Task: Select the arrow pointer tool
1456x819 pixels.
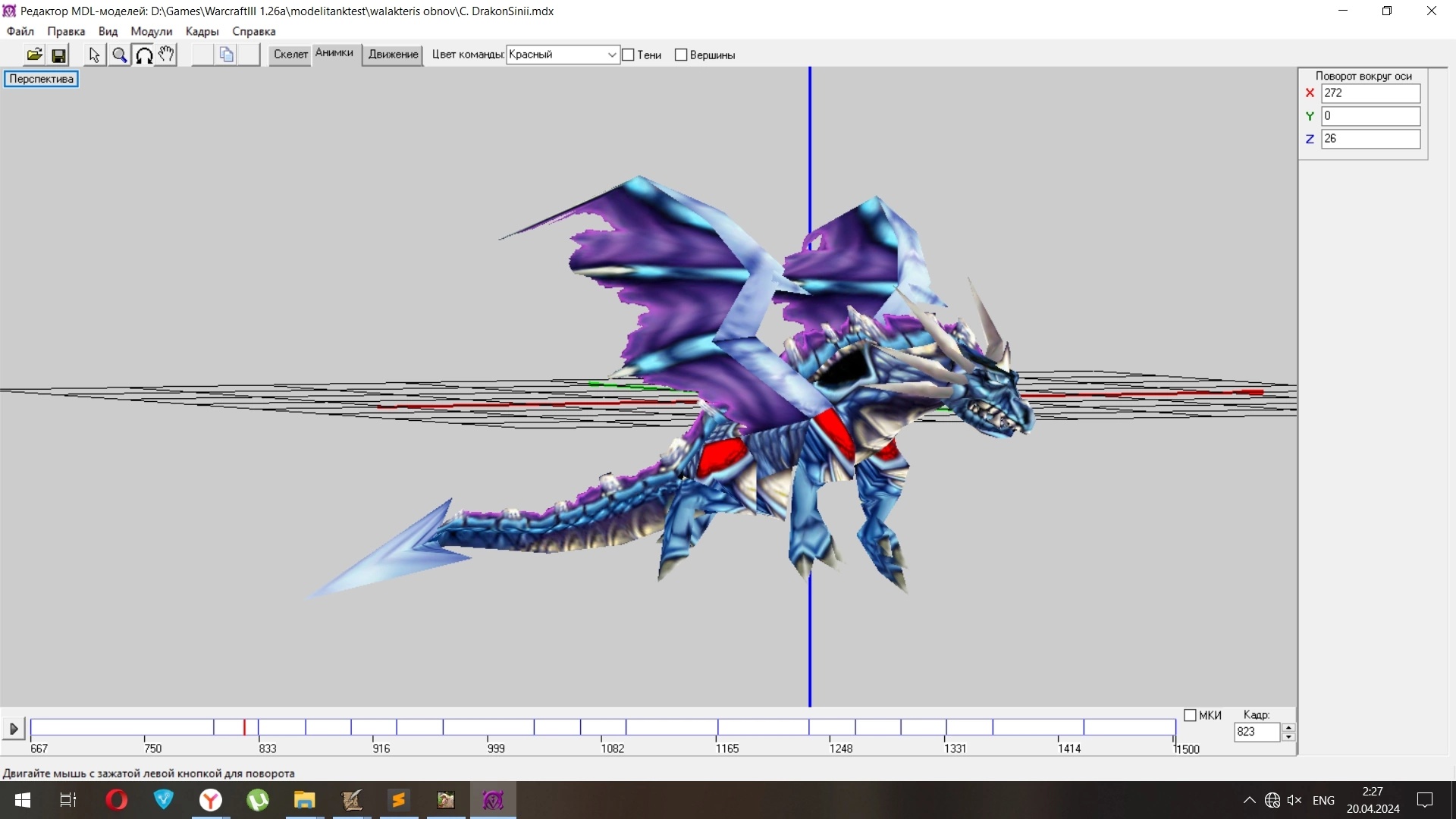Action: point(94,55)
